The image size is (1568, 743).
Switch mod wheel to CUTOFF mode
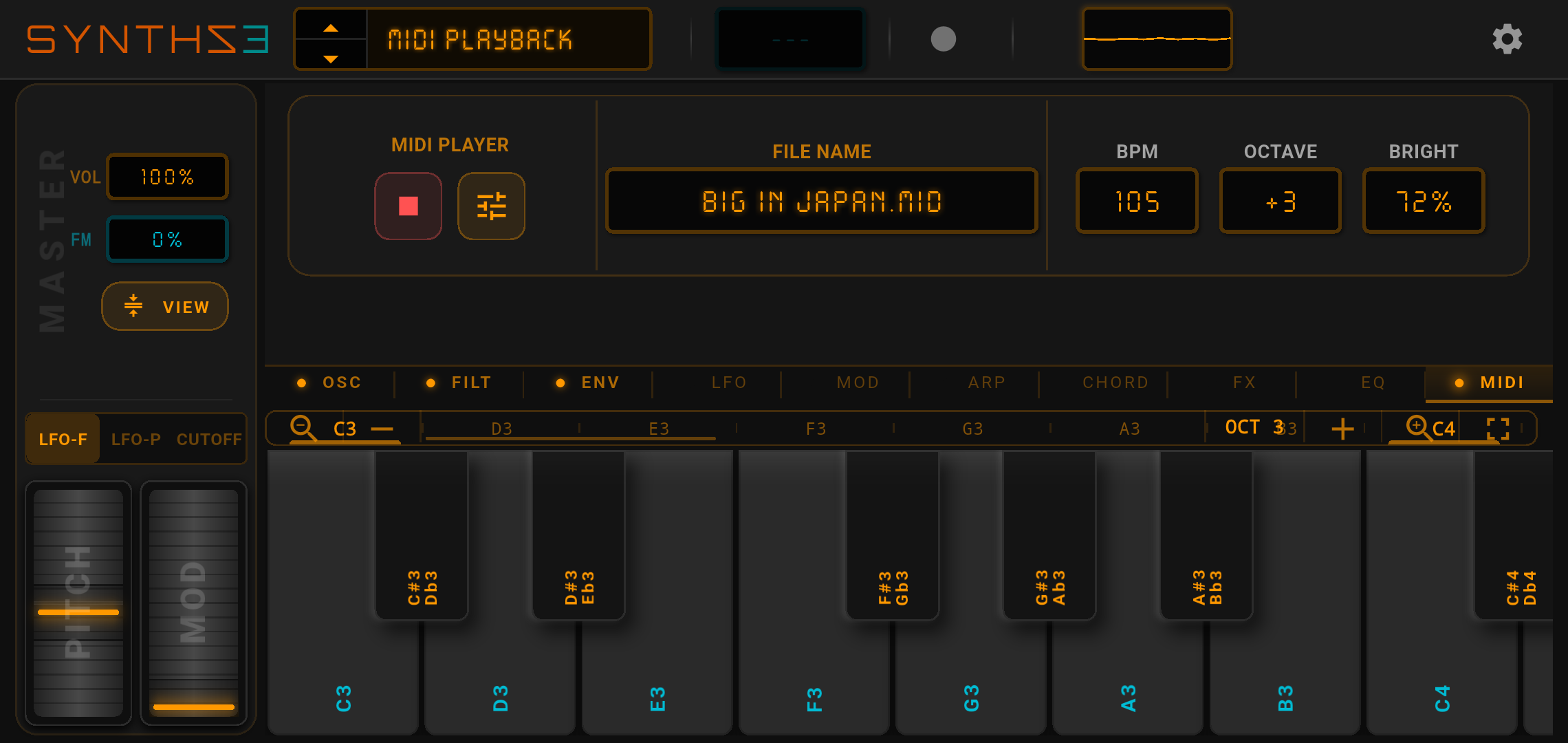[208, 439]
